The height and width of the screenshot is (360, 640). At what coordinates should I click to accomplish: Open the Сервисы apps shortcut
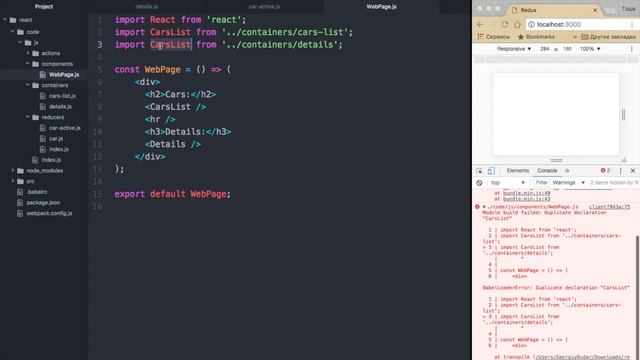tap(493, 37)
